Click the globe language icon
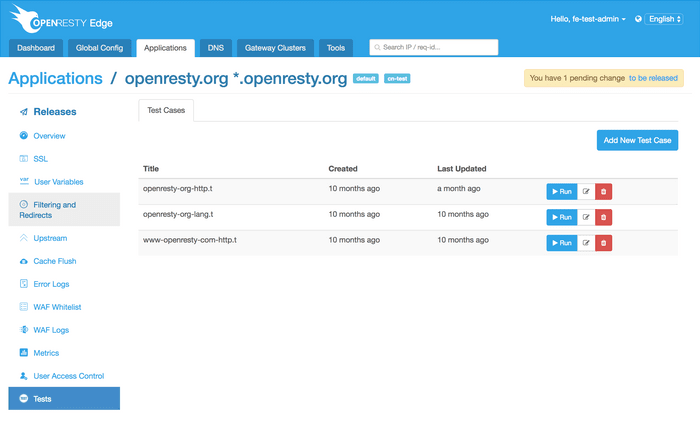The image size is (700, 421). tap(638, 19)
